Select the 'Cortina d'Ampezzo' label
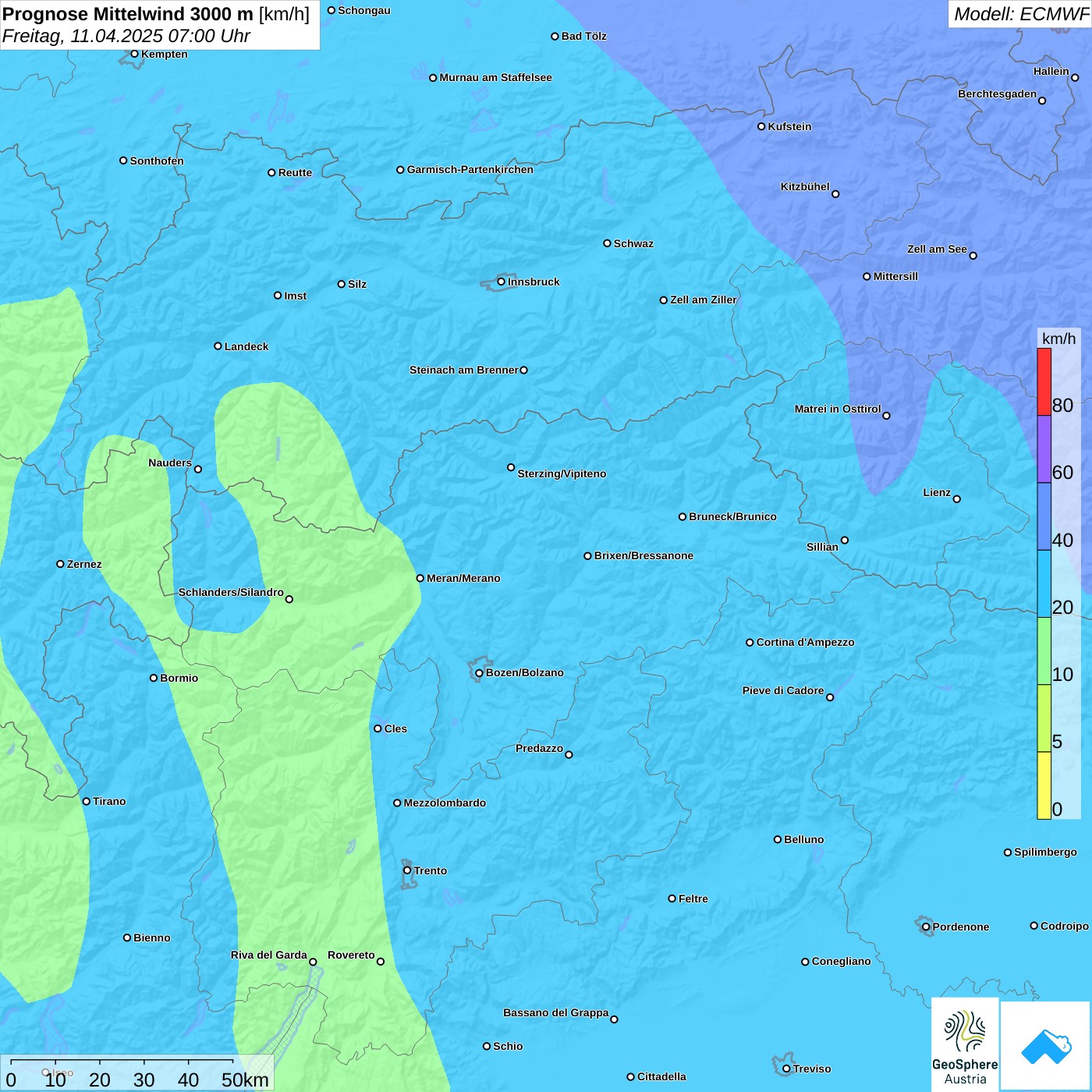This screenshot has width=1092, height=1092. [806, 642]
